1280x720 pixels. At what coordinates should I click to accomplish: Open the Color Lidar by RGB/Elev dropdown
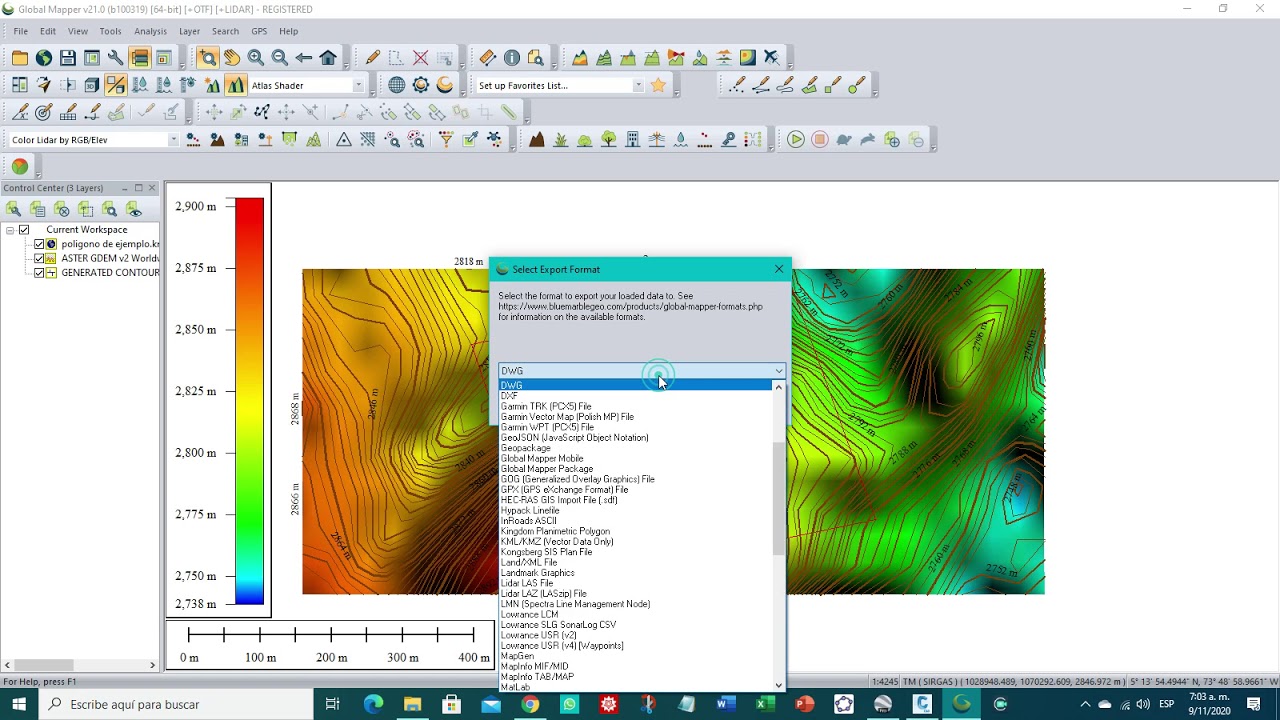173,140
